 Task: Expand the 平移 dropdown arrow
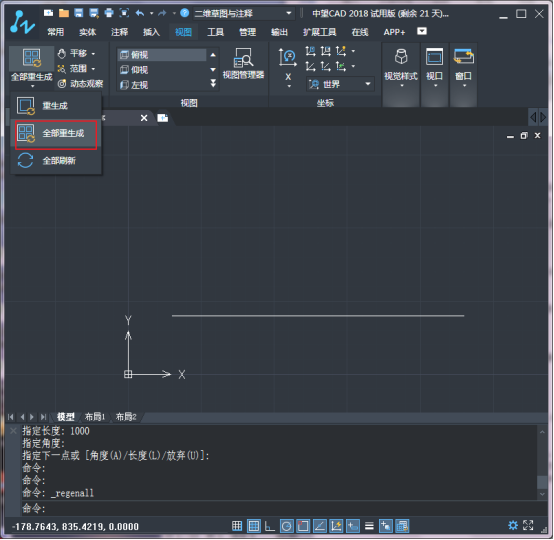[x=93, y=54]
